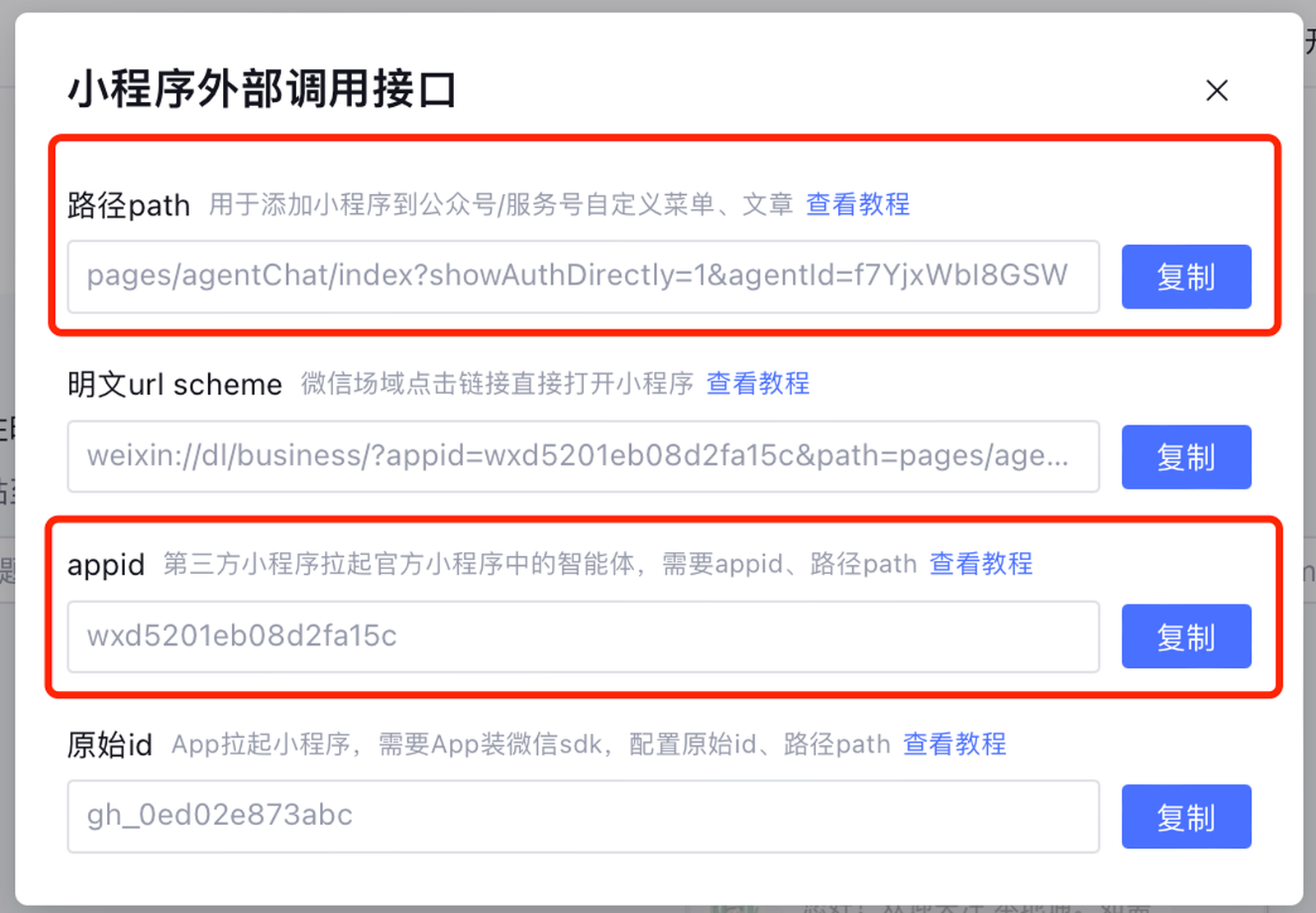Click the 路径path section label

(x=128, y=205)
